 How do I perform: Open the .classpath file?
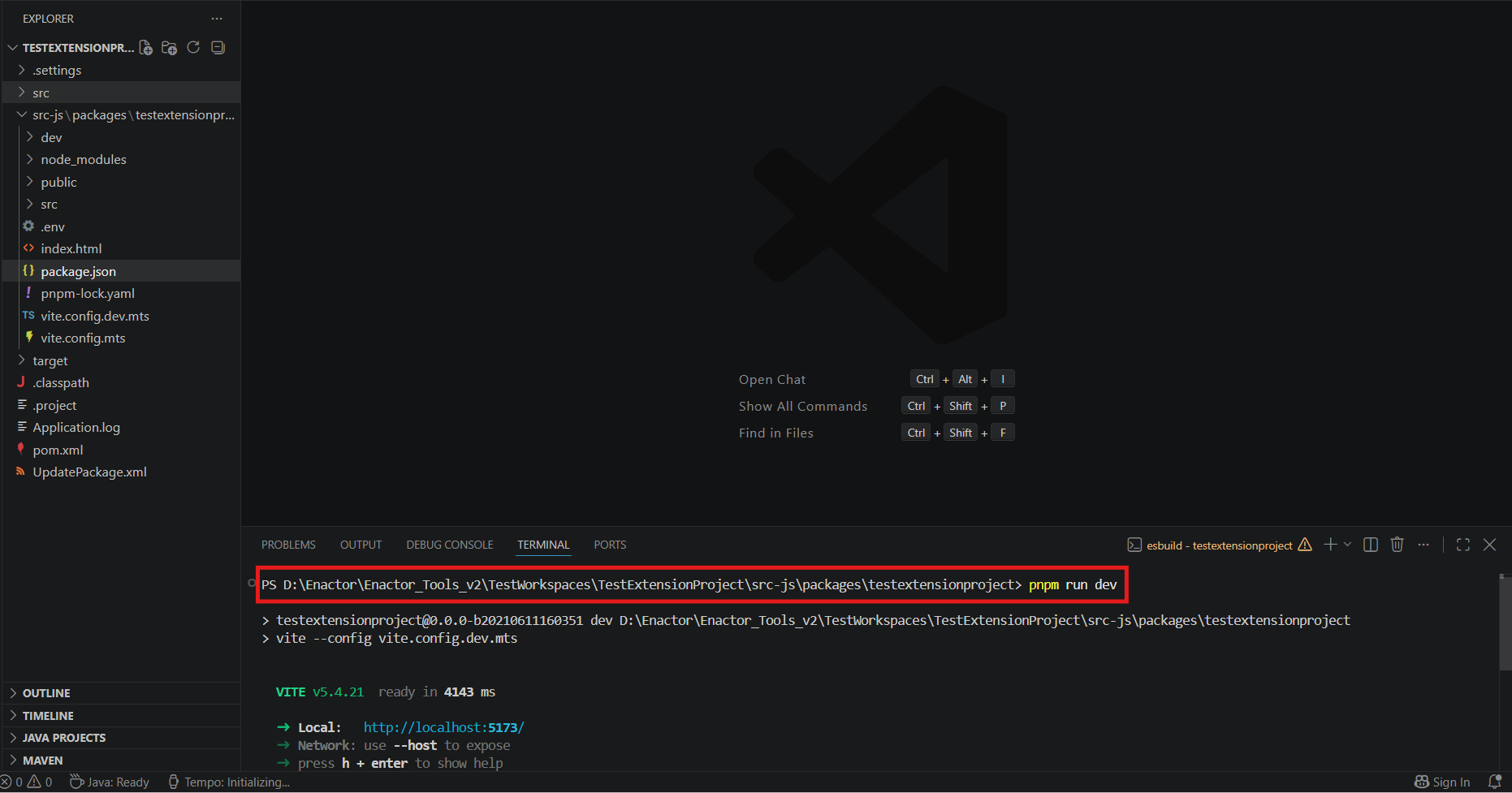click(x=122, y=382)
